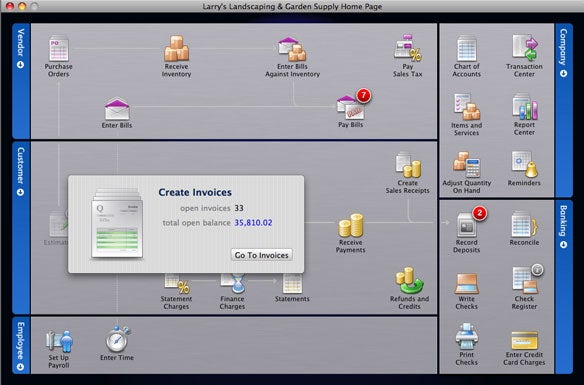
Task: Select the Employee side tab label
Action: coord(21,341)
